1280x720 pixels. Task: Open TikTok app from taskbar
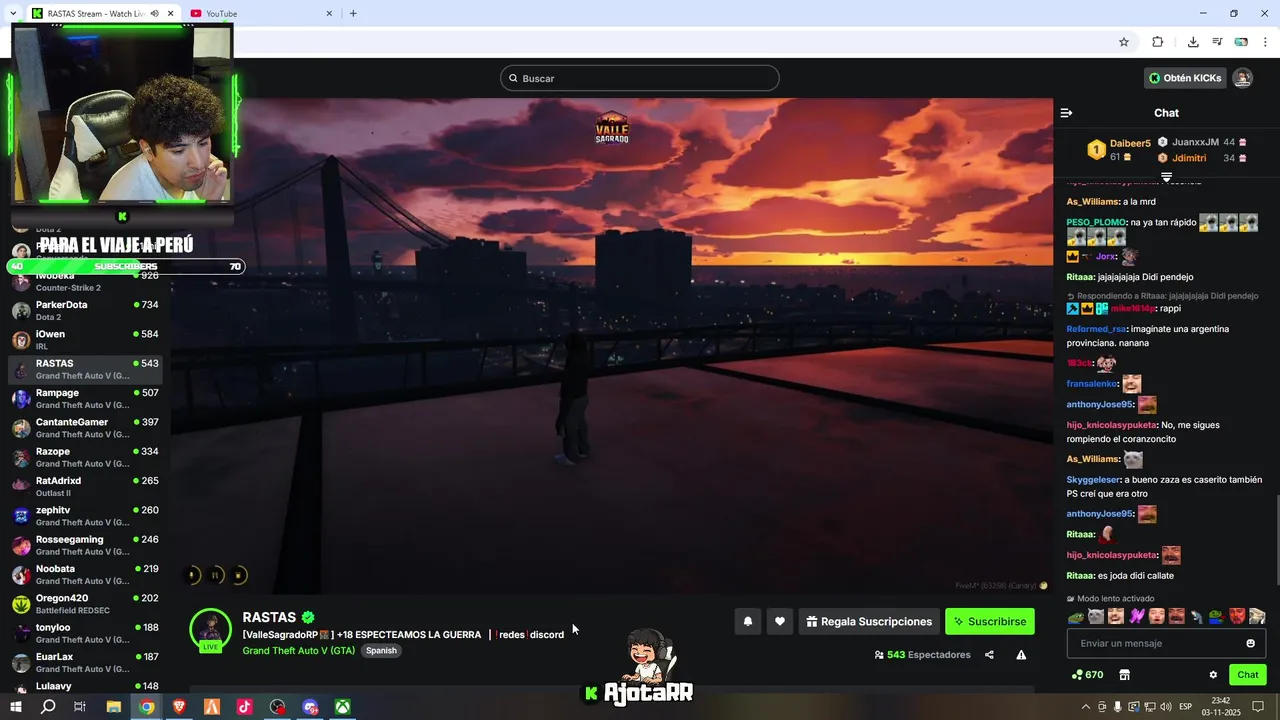click(x=244, y=707)
